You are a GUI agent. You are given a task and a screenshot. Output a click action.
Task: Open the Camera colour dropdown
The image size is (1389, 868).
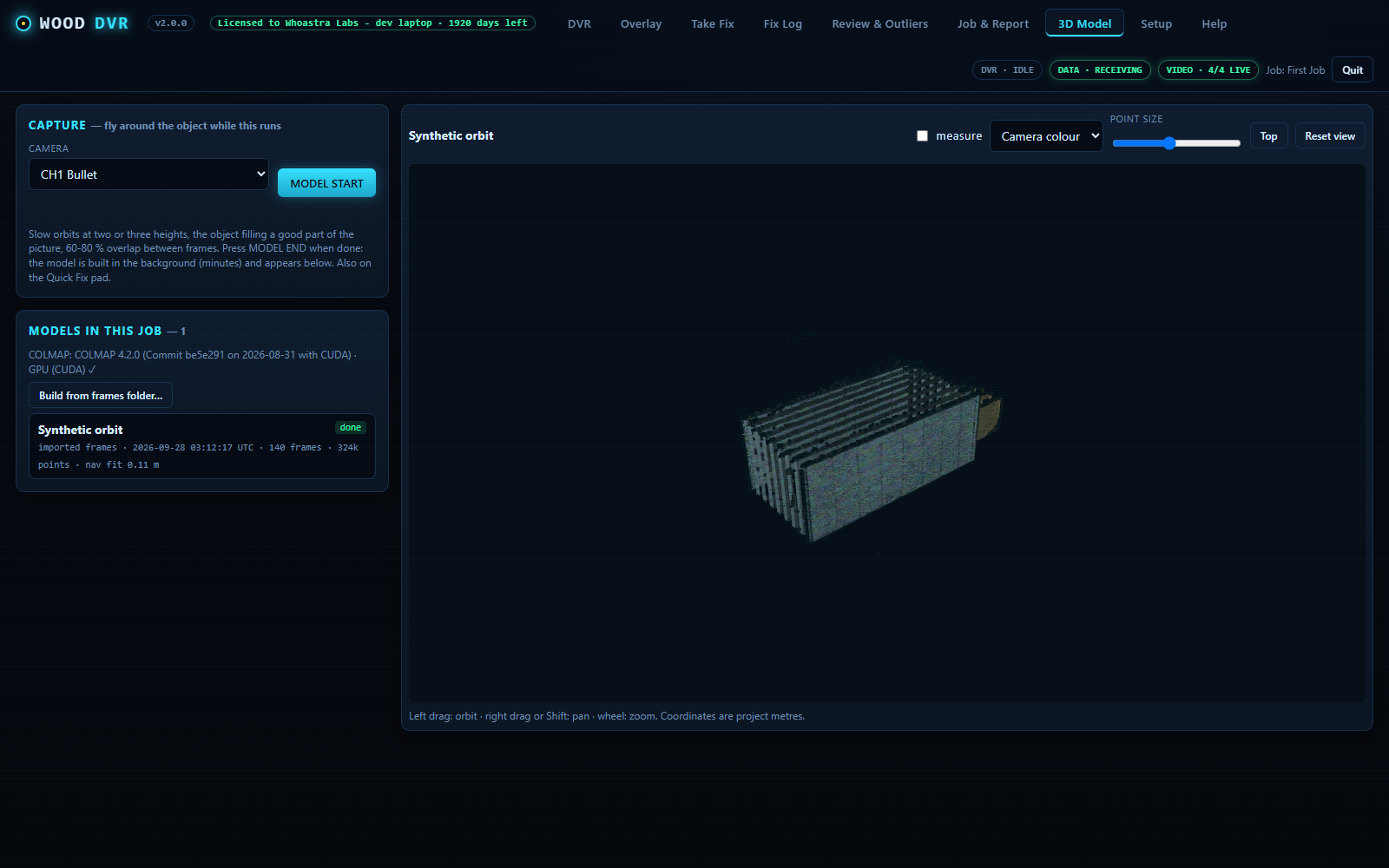coord(1046,136)
